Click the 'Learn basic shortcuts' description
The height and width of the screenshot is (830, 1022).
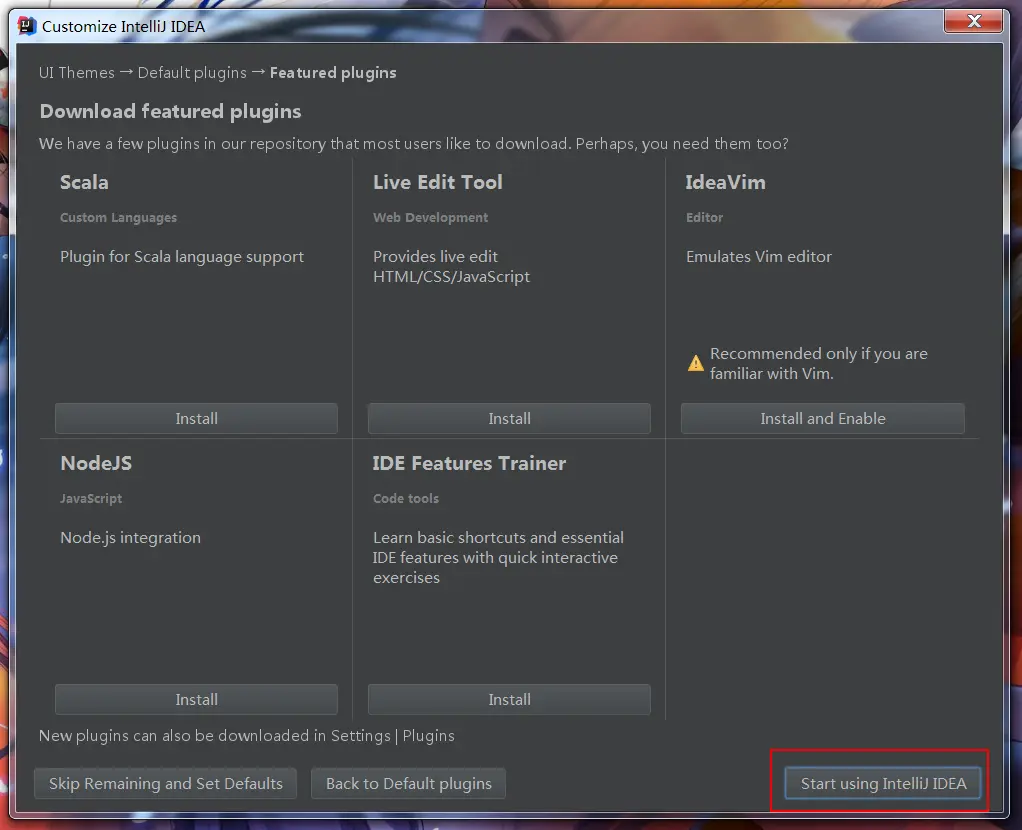point(498,557)
